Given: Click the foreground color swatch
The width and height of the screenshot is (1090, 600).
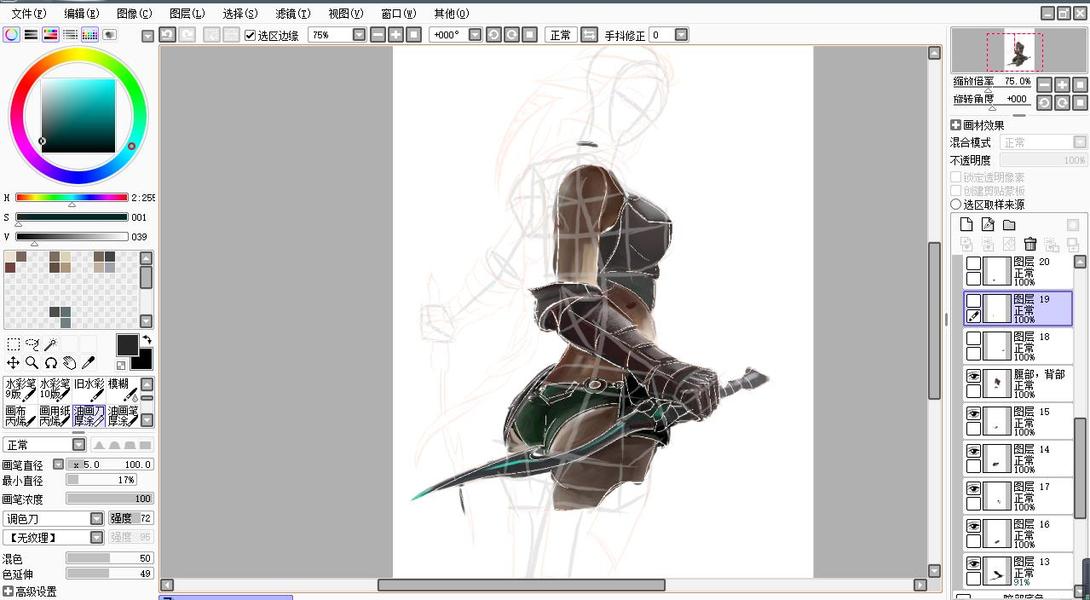Looking at the screenshot, I should (x=127, y=345).
